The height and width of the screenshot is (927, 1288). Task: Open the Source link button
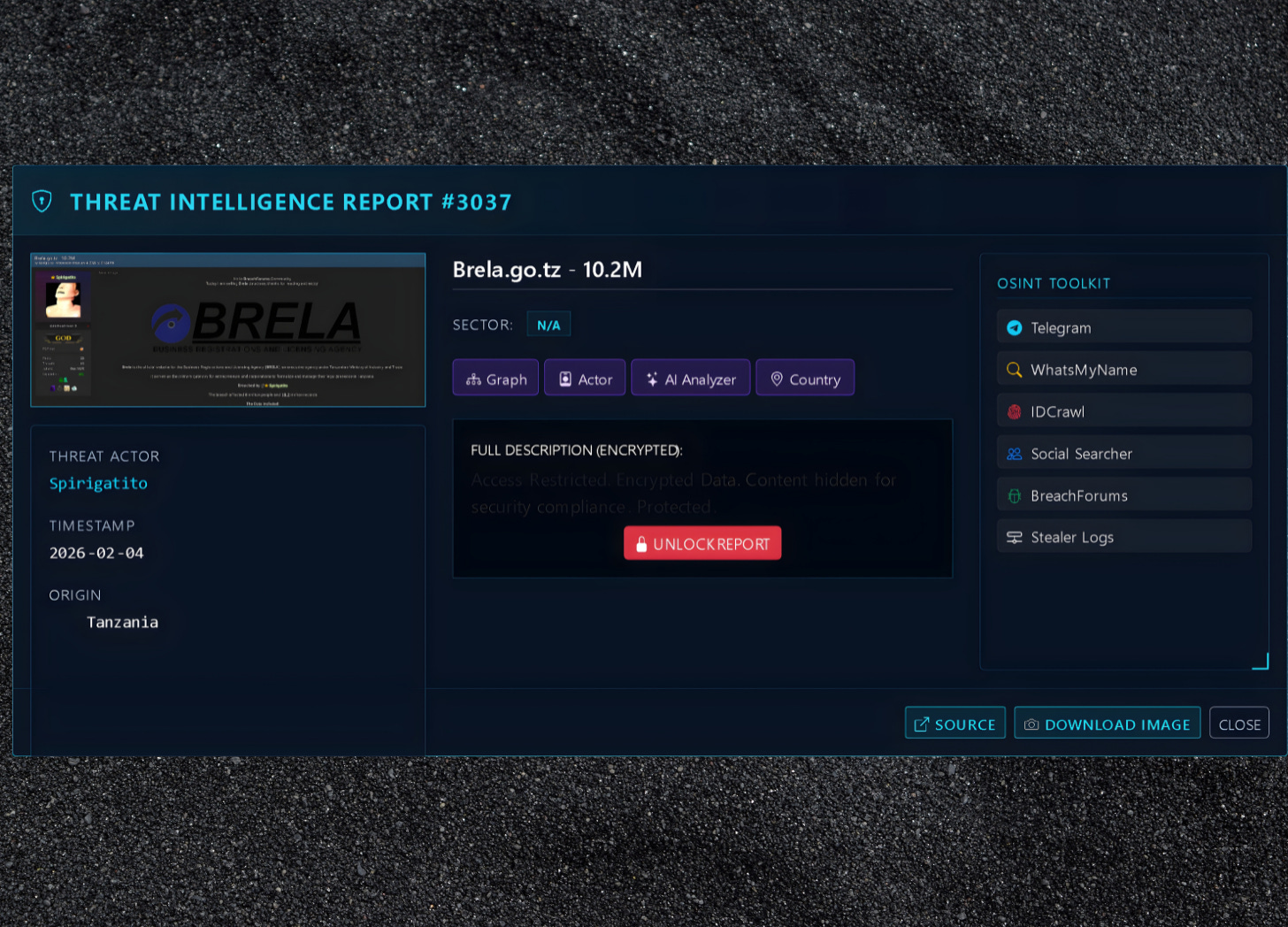coord(955,724)
